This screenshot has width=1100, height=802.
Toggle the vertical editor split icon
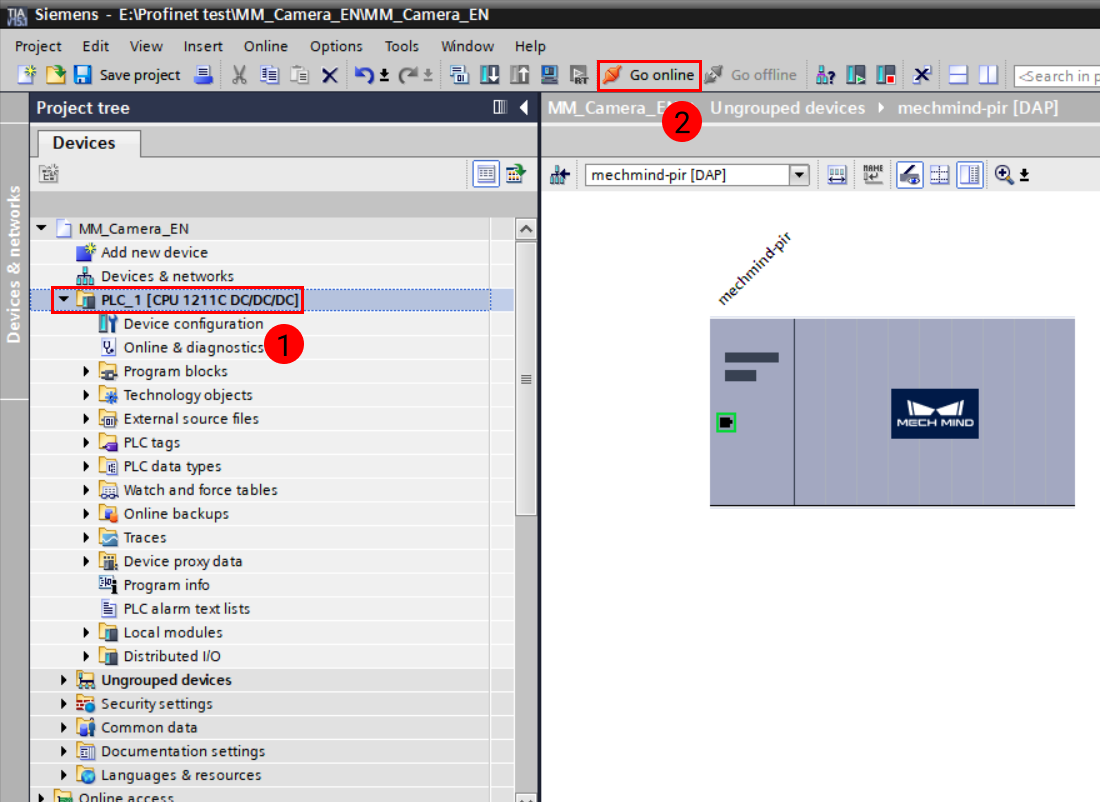click(988, 75)
